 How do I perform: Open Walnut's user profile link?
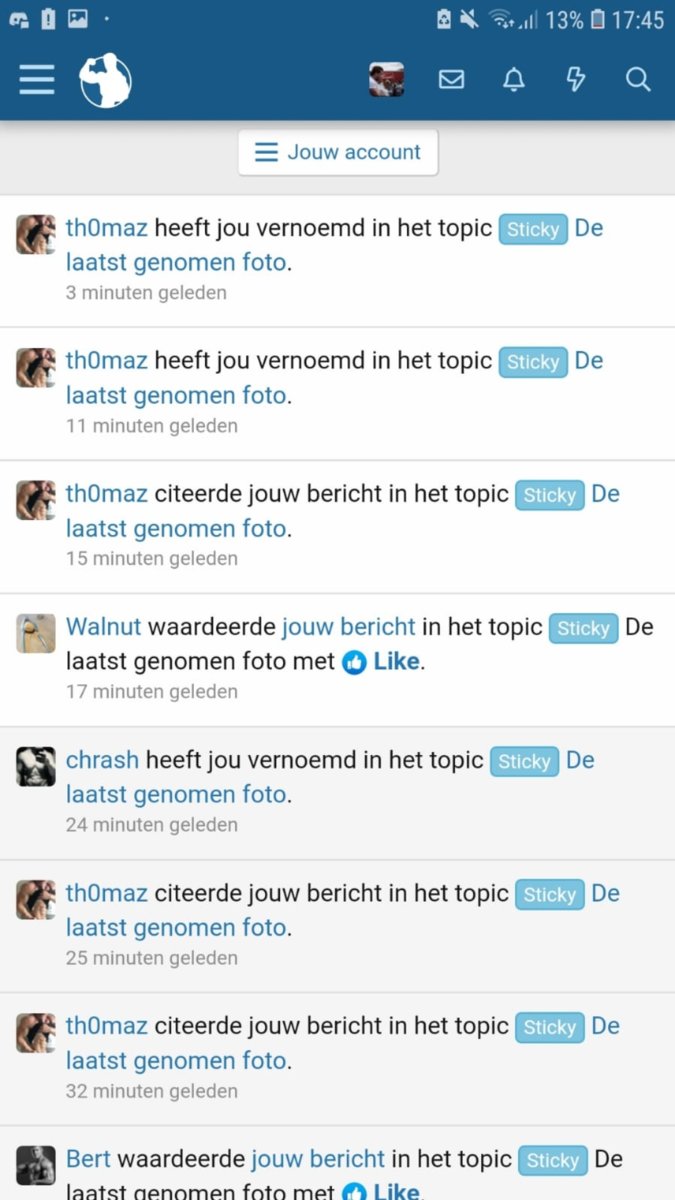(x=104, y=627)
